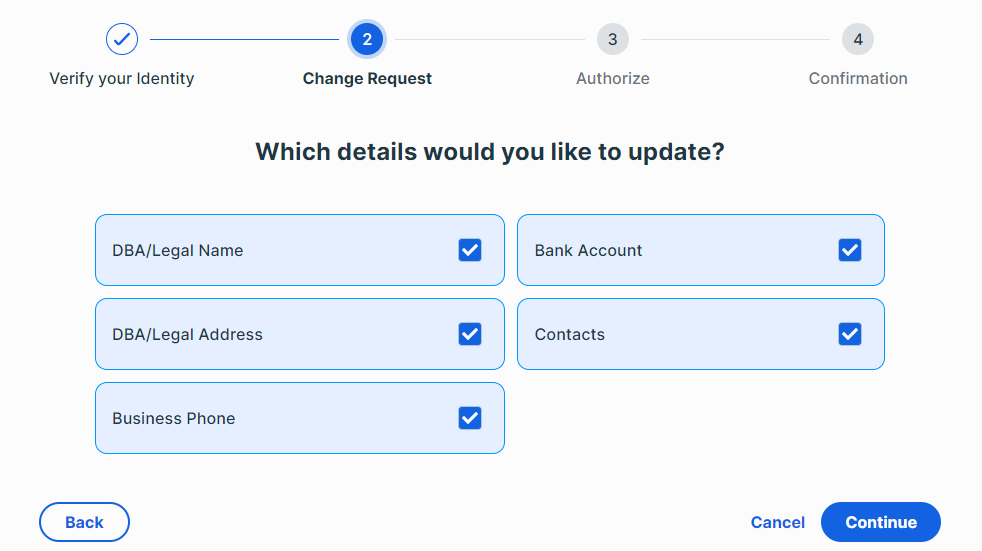This screenshot has height=551, width=982.
Task: Select the Verify your Identity step label
Action: [122, 79]
